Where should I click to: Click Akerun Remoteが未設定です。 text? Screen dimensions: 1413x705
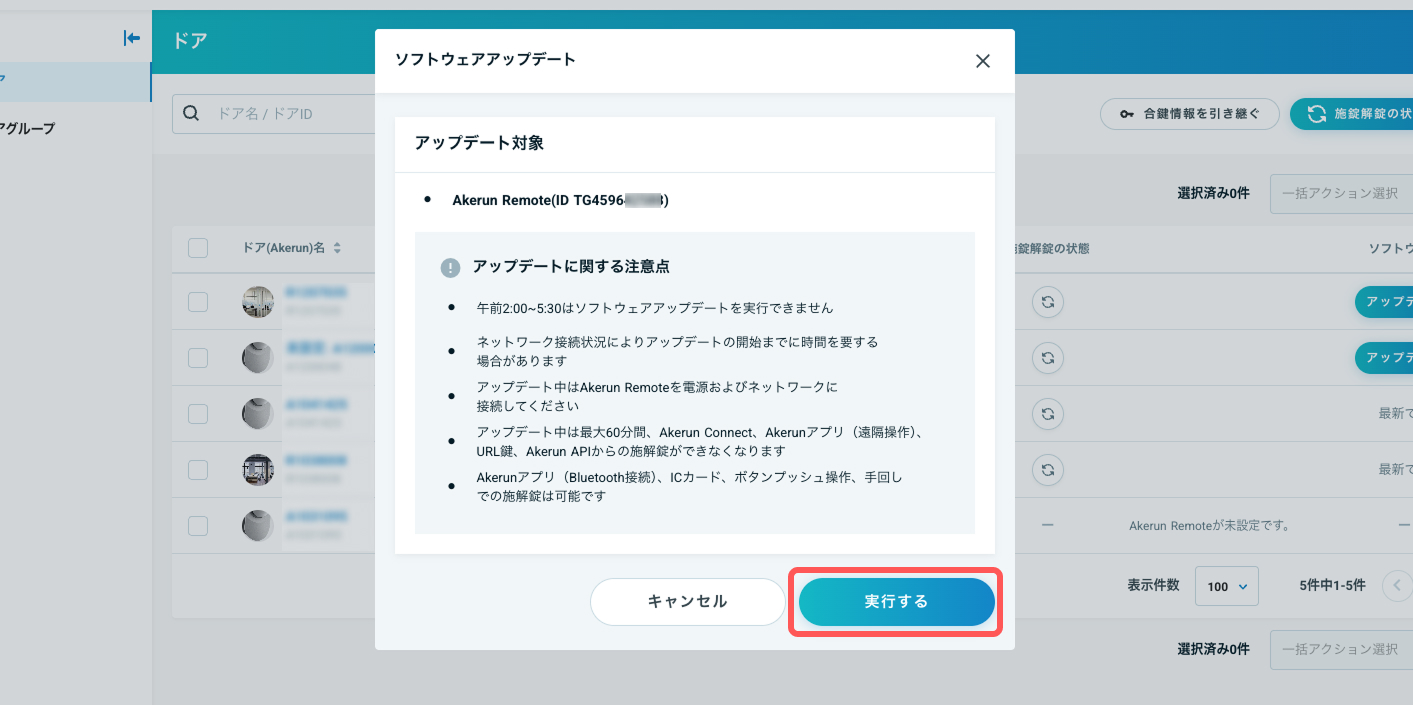1209,526
